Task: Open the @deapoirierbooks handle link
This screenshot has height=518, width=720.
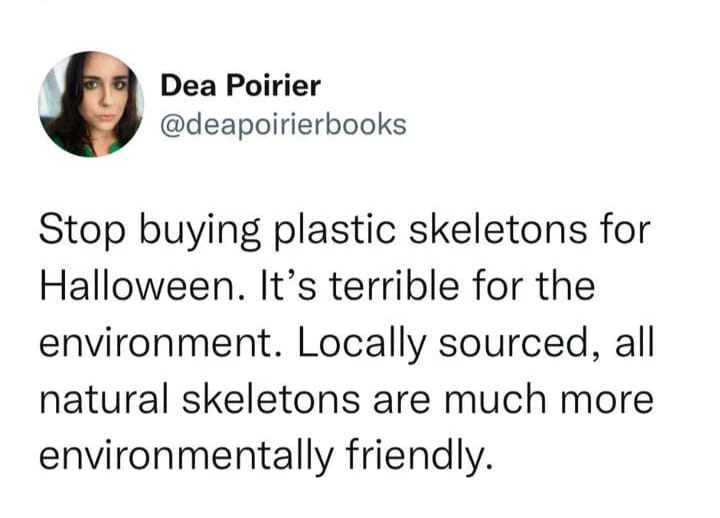Action: point(283,124)
